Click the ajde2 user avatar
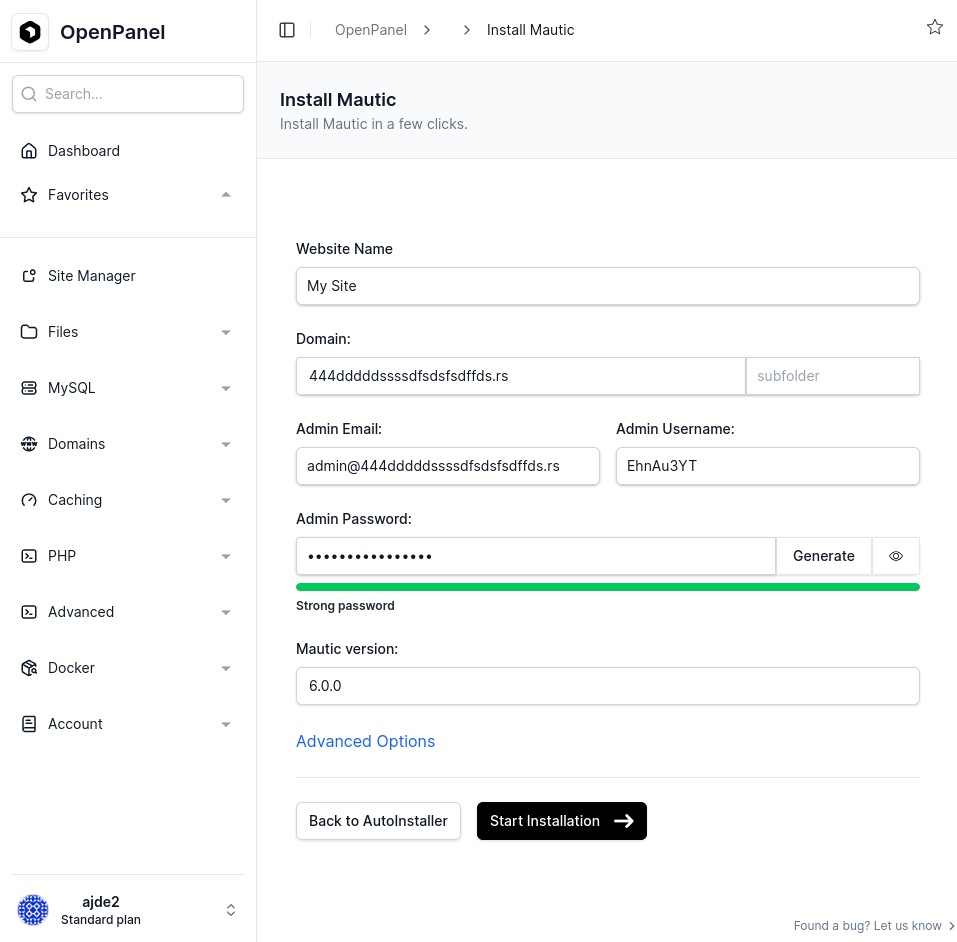 [x=33, y=910]
